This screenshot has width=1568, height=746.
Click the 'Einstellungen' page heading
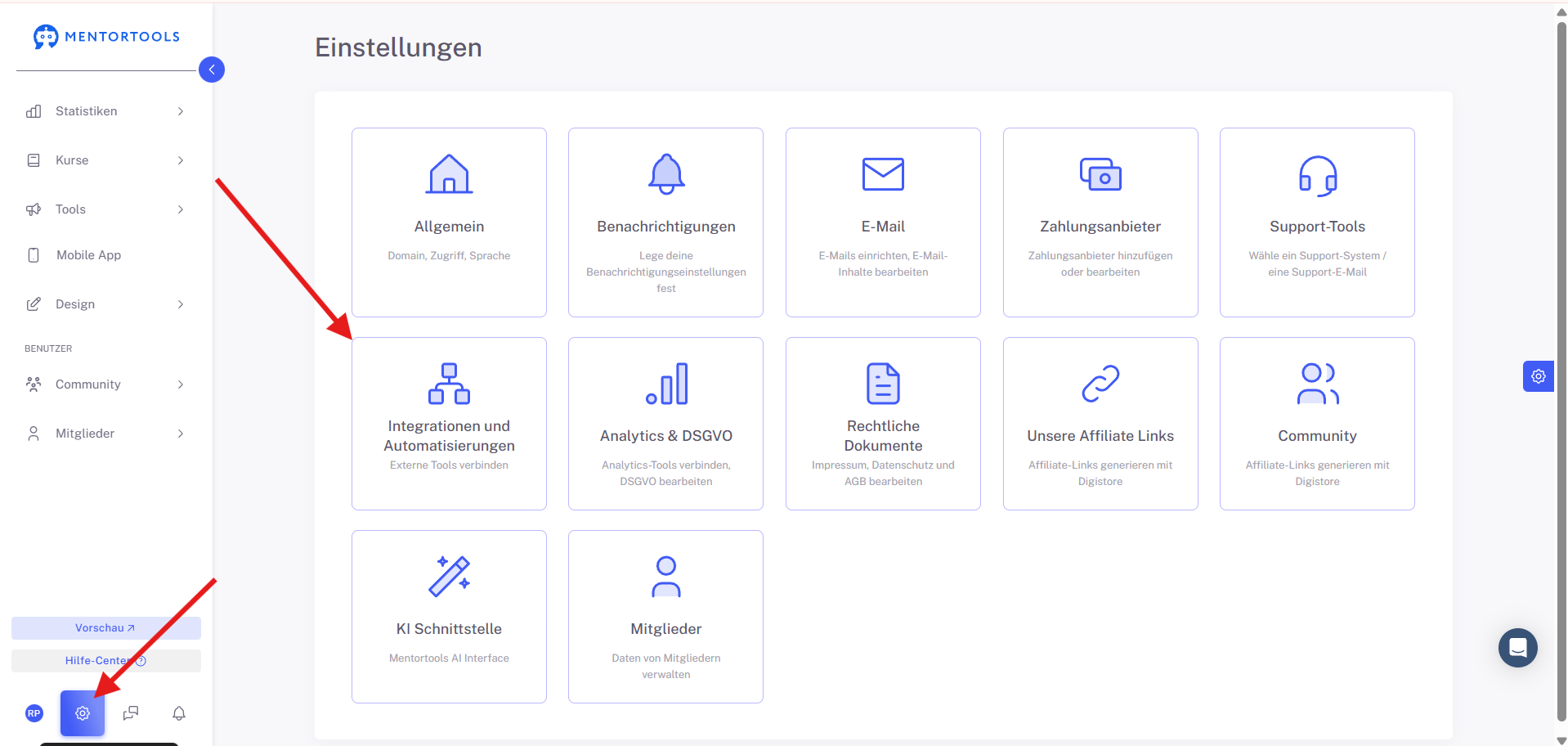coord(398,47)
